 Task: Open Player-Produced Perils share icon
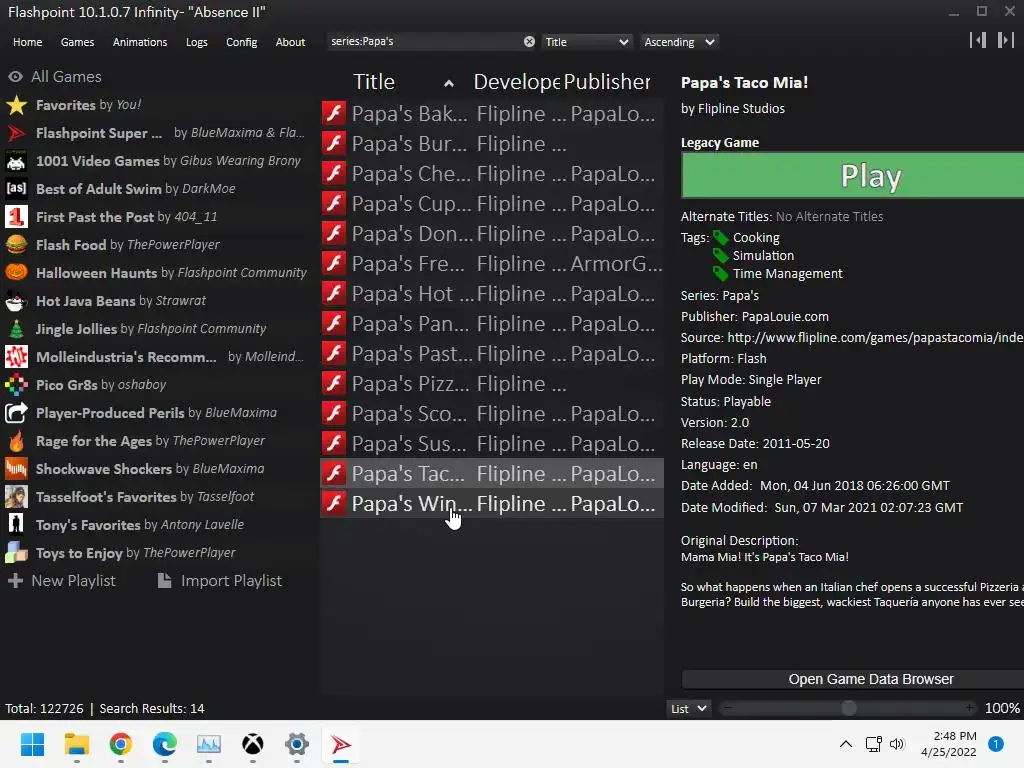pyautogui.click(x=16, y=413)
